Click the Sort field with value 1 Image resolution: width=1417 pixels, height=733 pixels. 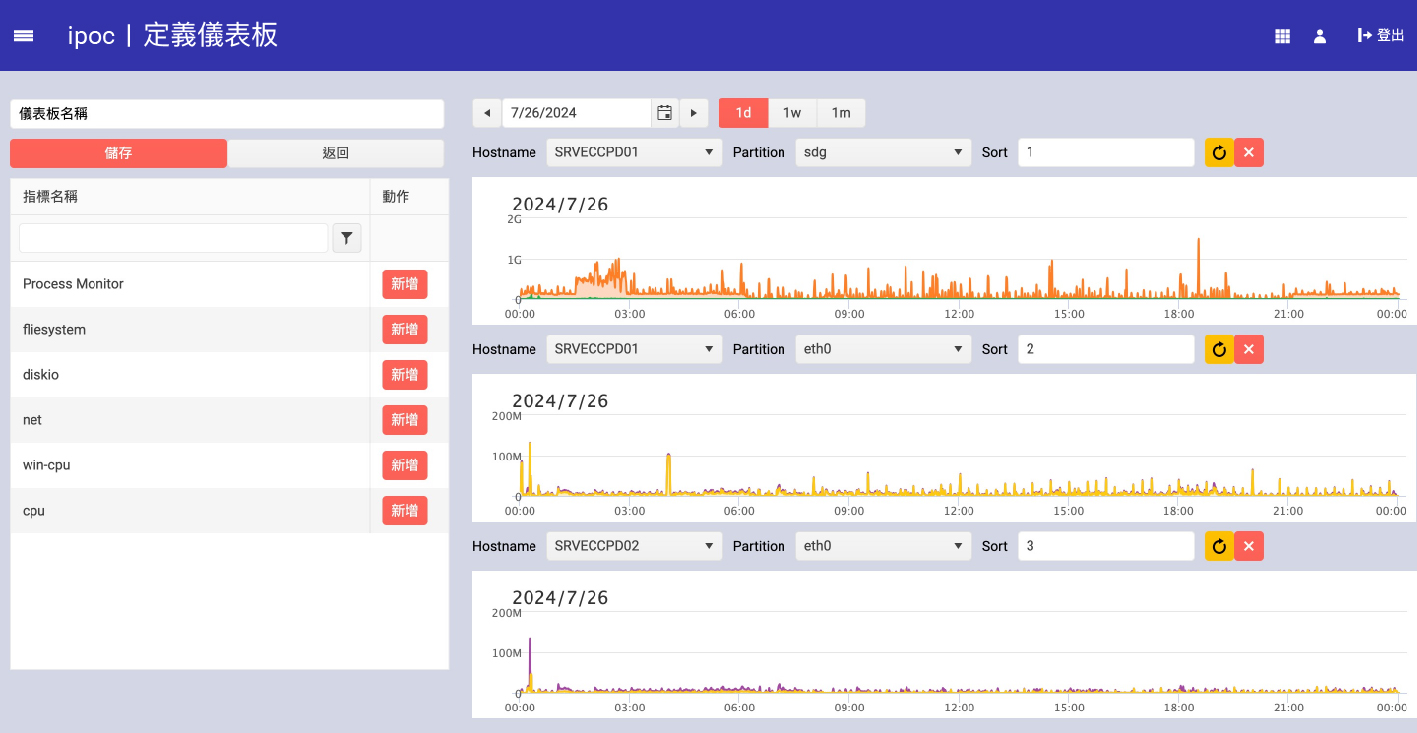[x=1106, y=152]
